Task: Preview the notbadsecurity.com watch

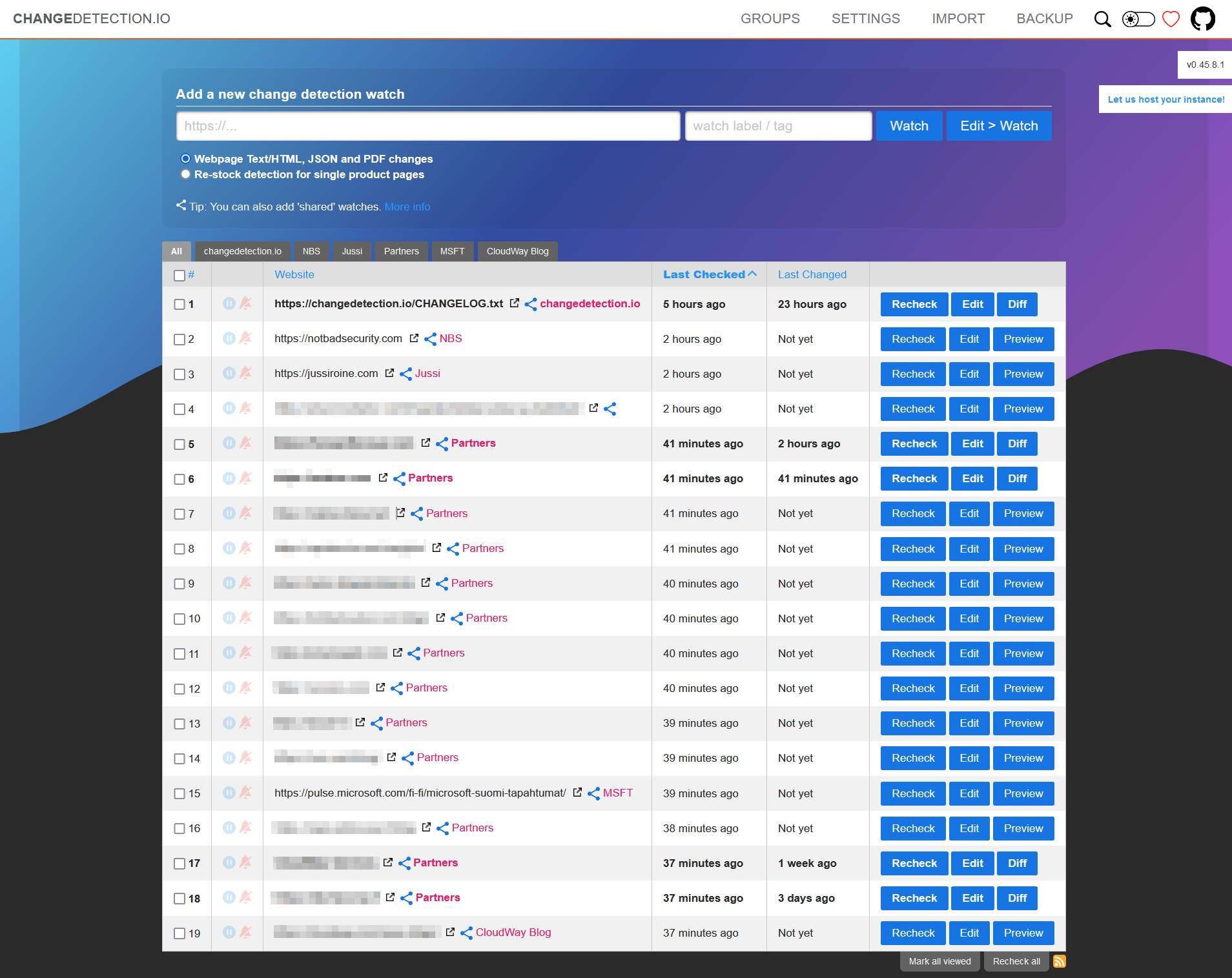Action: (1023, 339)
